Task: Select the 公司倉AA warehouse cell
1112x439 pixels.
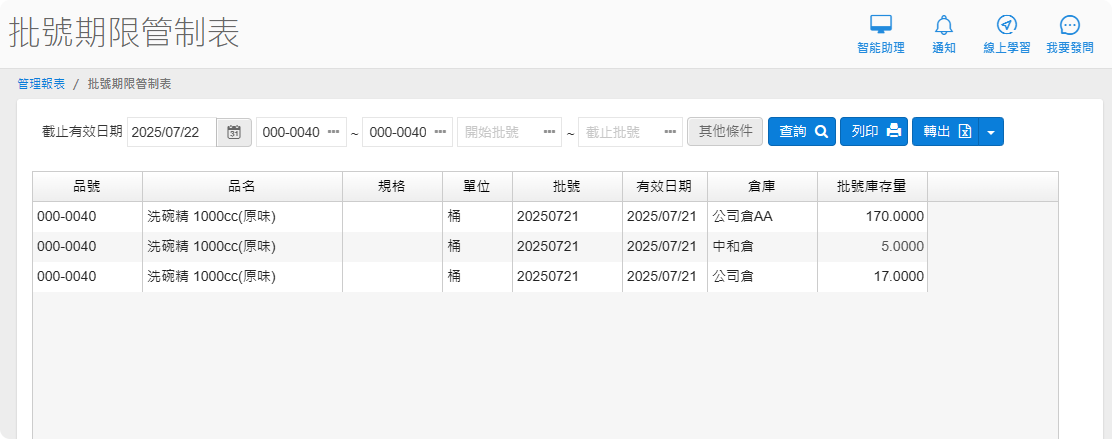Action: [762, 217]
